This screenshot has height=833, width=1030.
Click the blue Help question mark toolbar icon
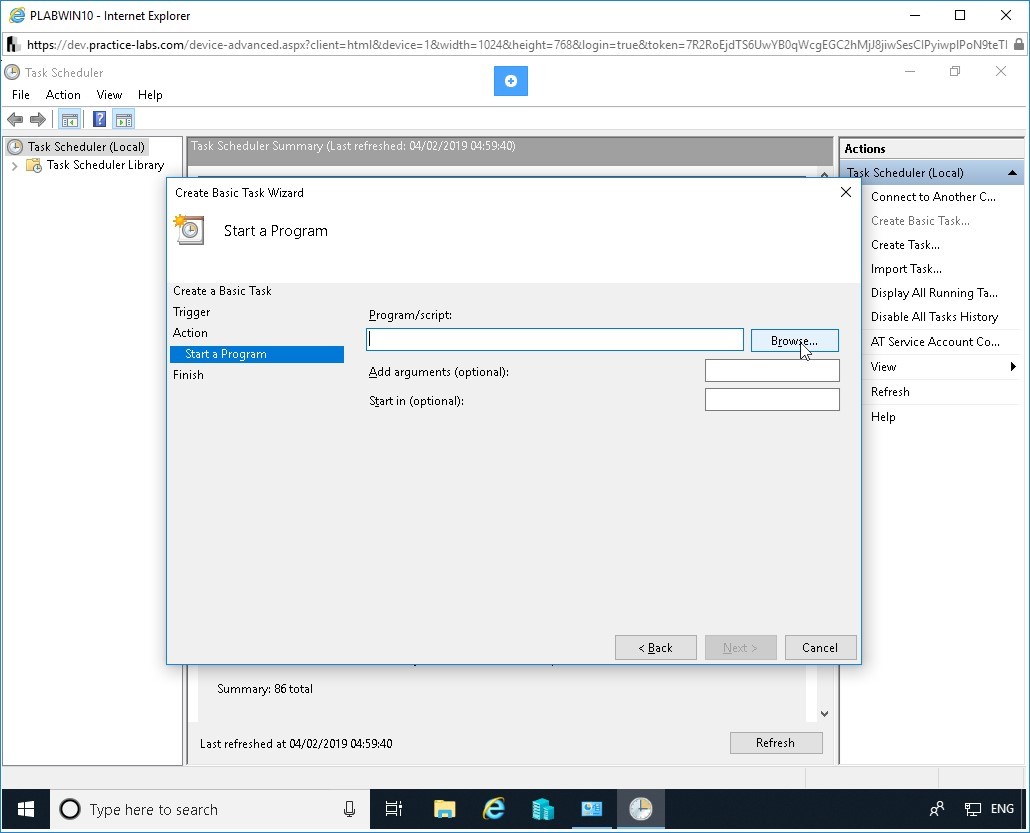tap(99, 119)
